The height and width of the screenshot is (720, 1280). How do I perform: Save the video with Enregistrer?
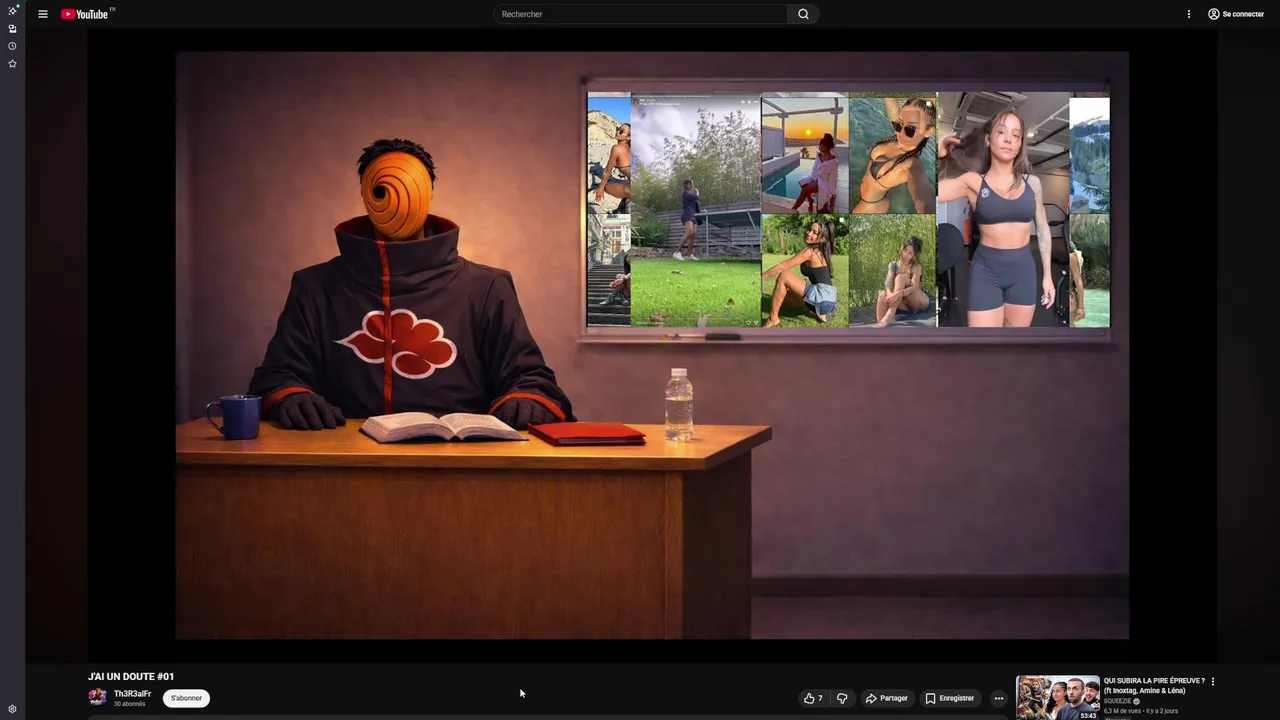(x=950, y=698)
